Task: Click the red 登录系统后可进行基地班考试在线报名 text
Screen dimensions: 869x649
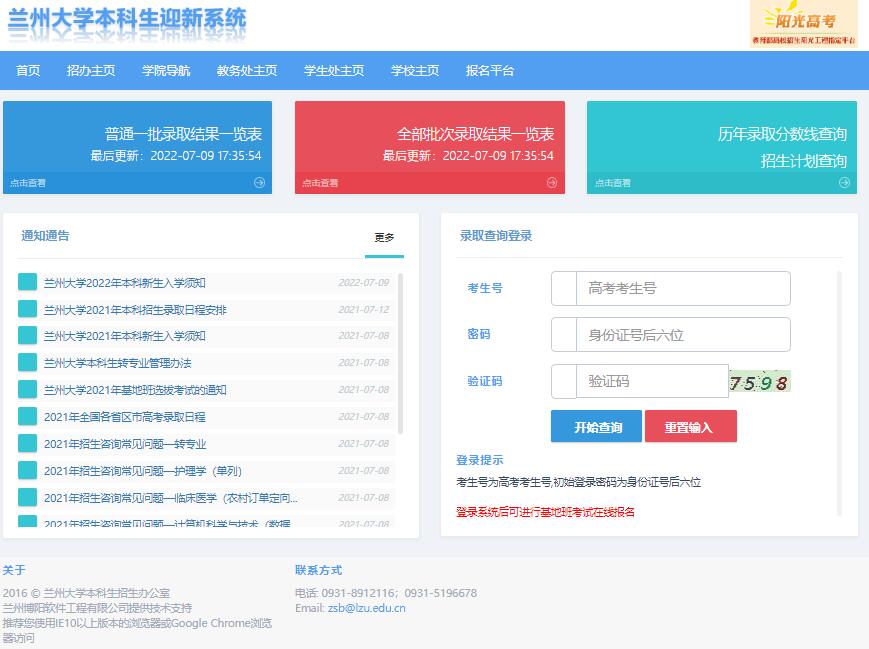Action: (x=545, y=512)
